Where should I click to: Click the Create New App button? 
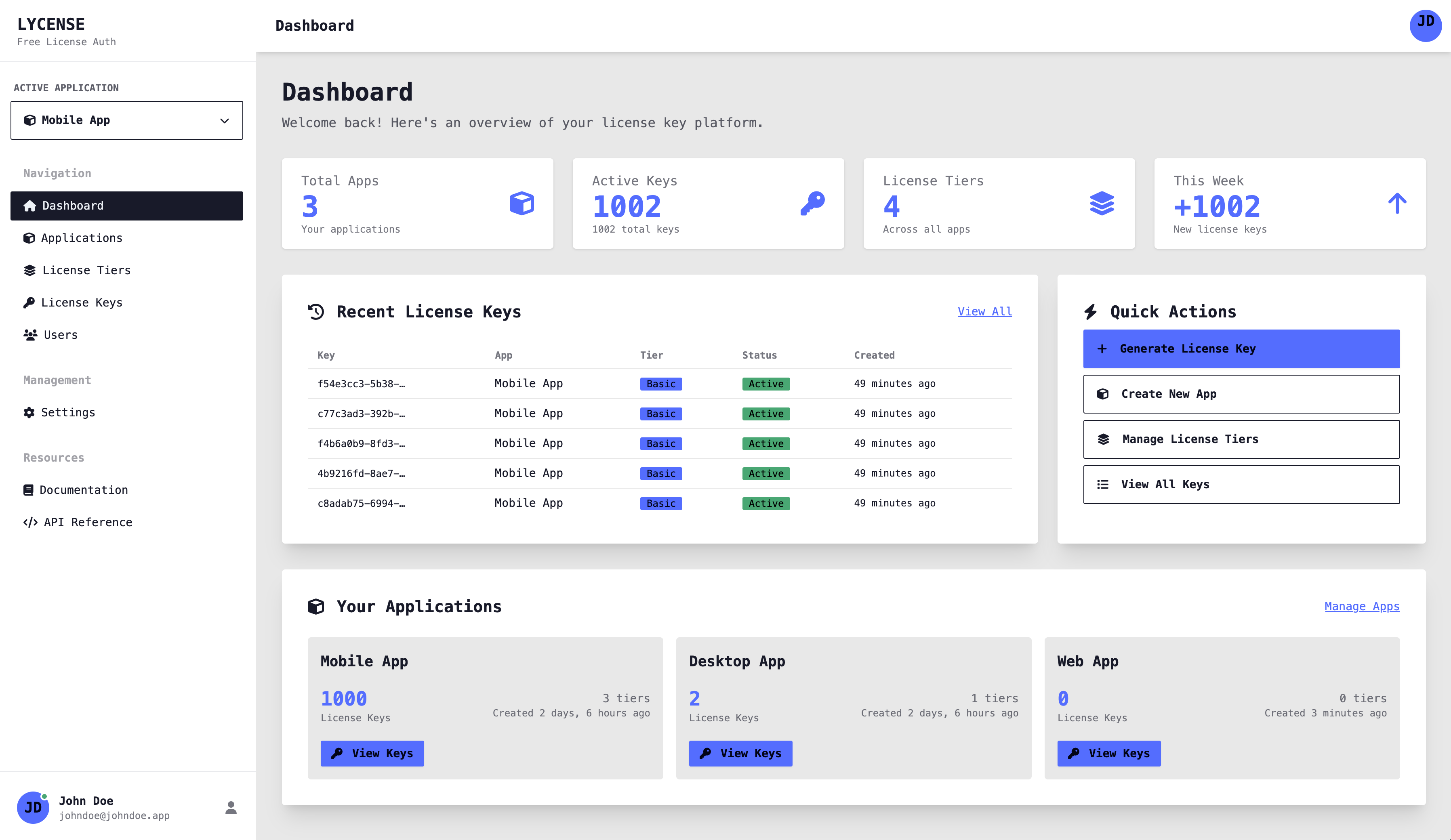pyautogui.click(x=1241, y=394)
